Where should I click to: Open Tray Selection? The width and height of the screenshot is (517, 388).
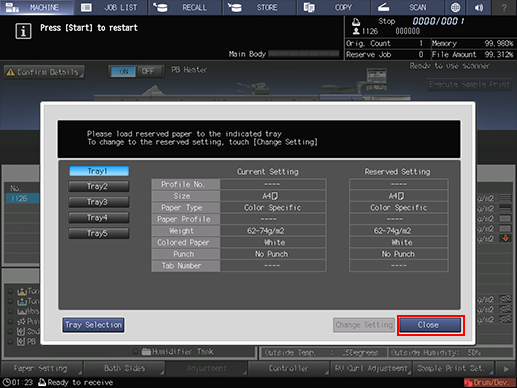[x=93, y=325]
